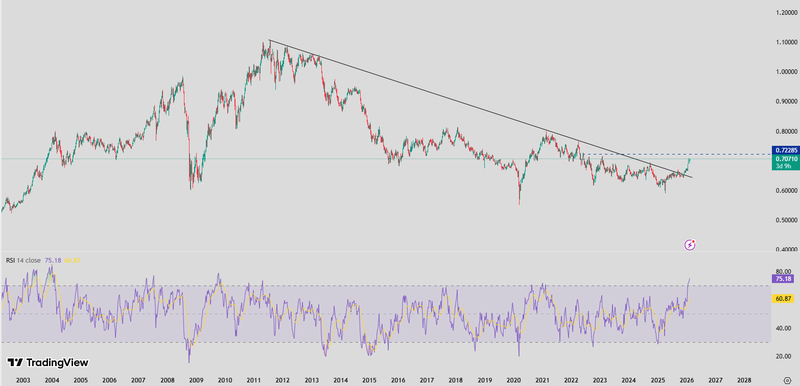Click the 2012 label on time axis
800x386 pixels.
point(282,380)
